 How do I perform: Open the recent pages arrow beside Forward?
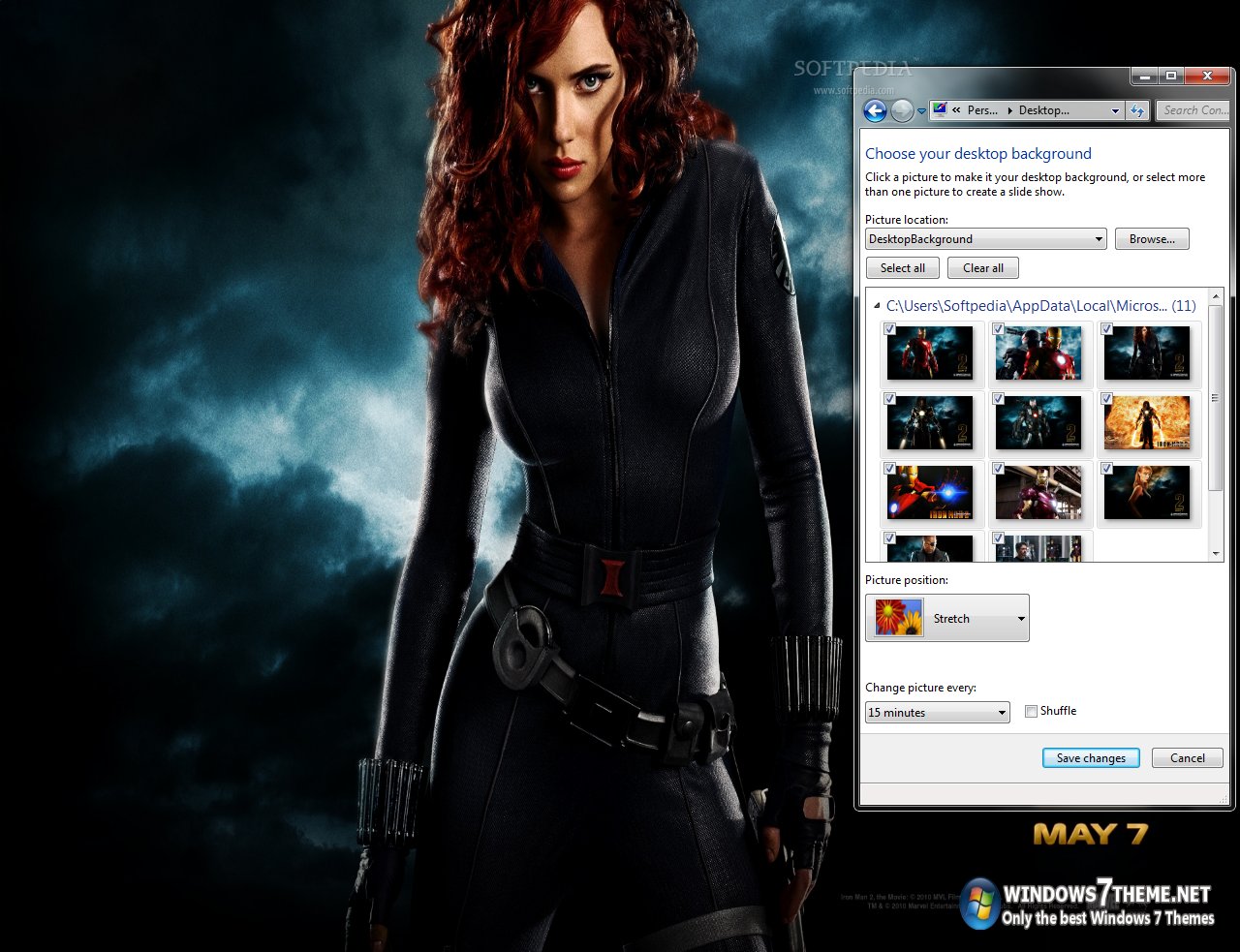[x=921, y=111]
